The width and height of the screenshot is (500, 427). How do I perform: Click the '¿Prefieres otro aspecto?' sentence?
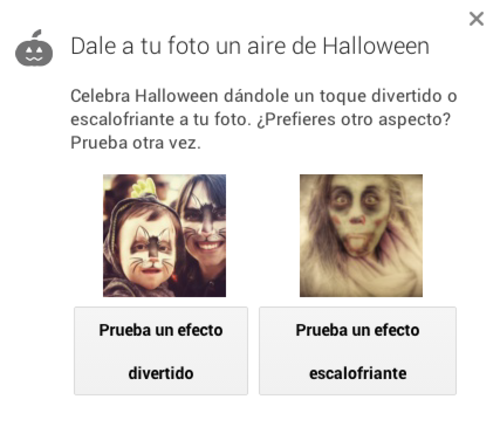pos(354,120)
